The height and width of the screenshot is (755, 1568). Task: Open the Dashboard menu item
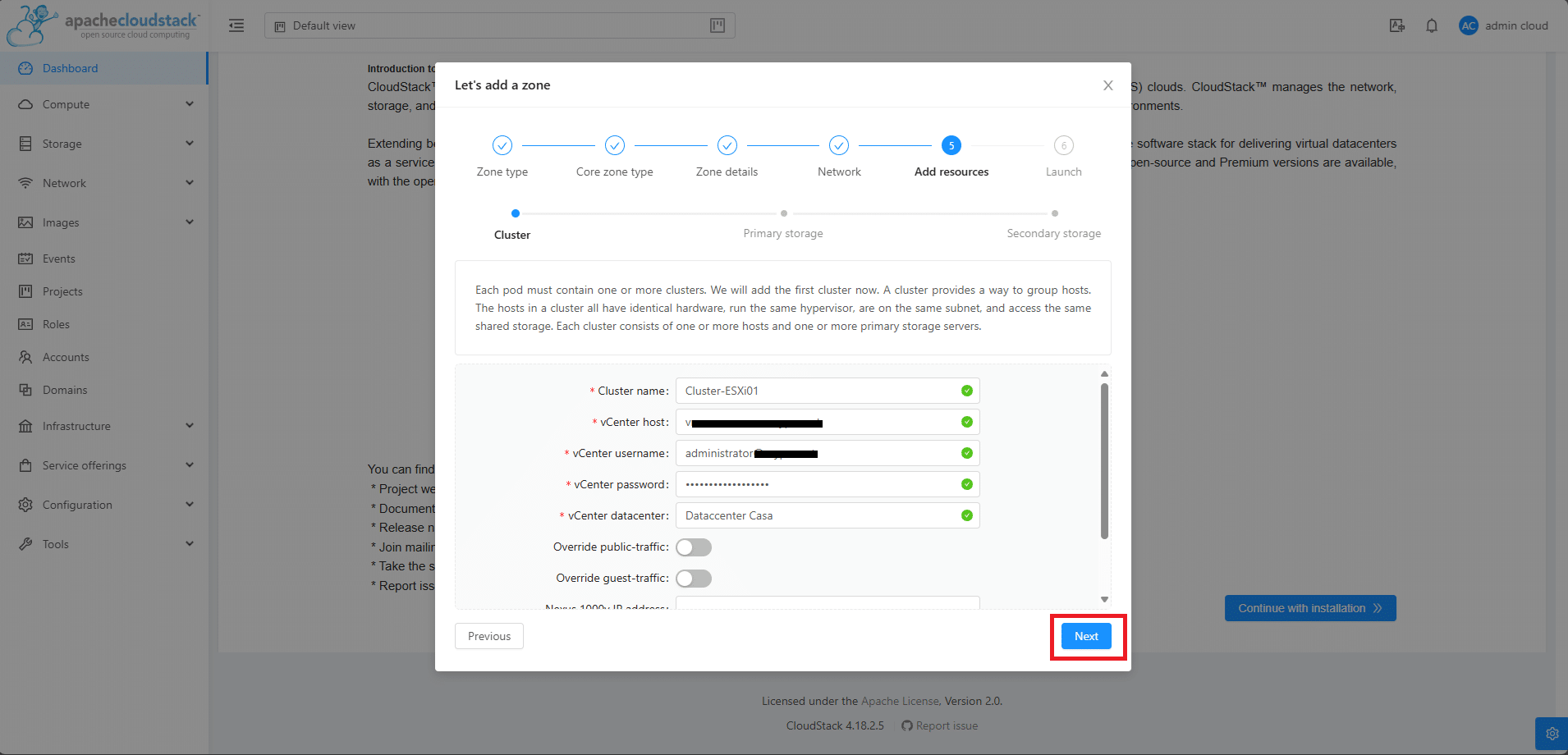pos(103,68)
